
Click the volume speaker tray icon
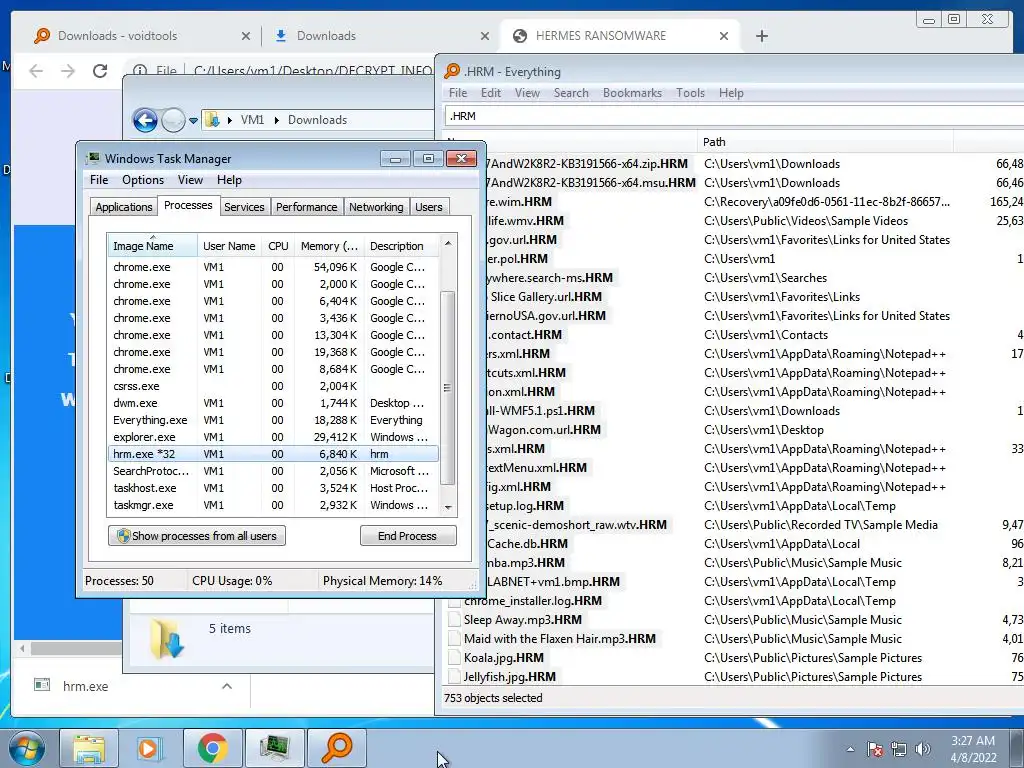point(923,749)
